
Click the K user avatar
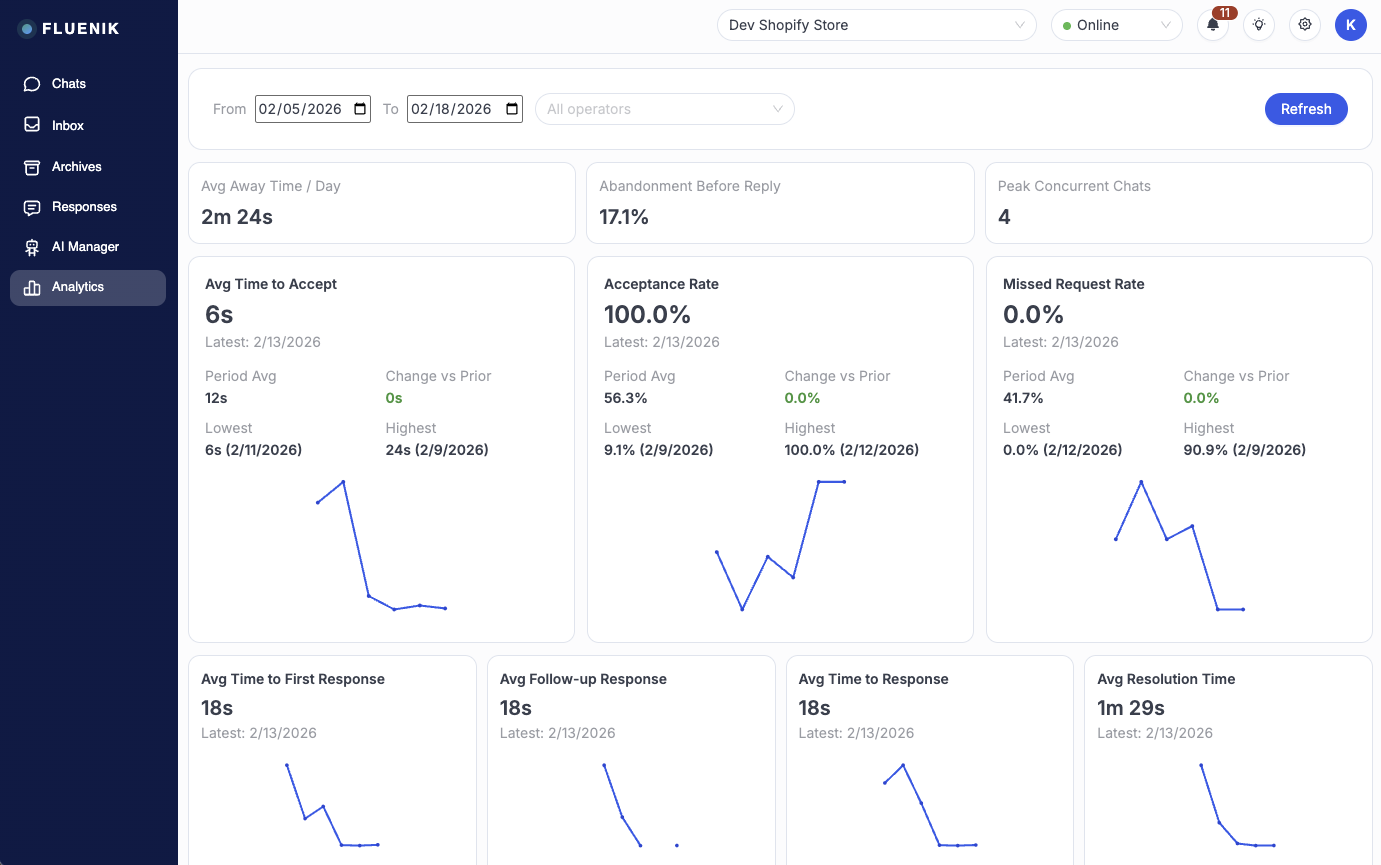(x=1350, y=26)
